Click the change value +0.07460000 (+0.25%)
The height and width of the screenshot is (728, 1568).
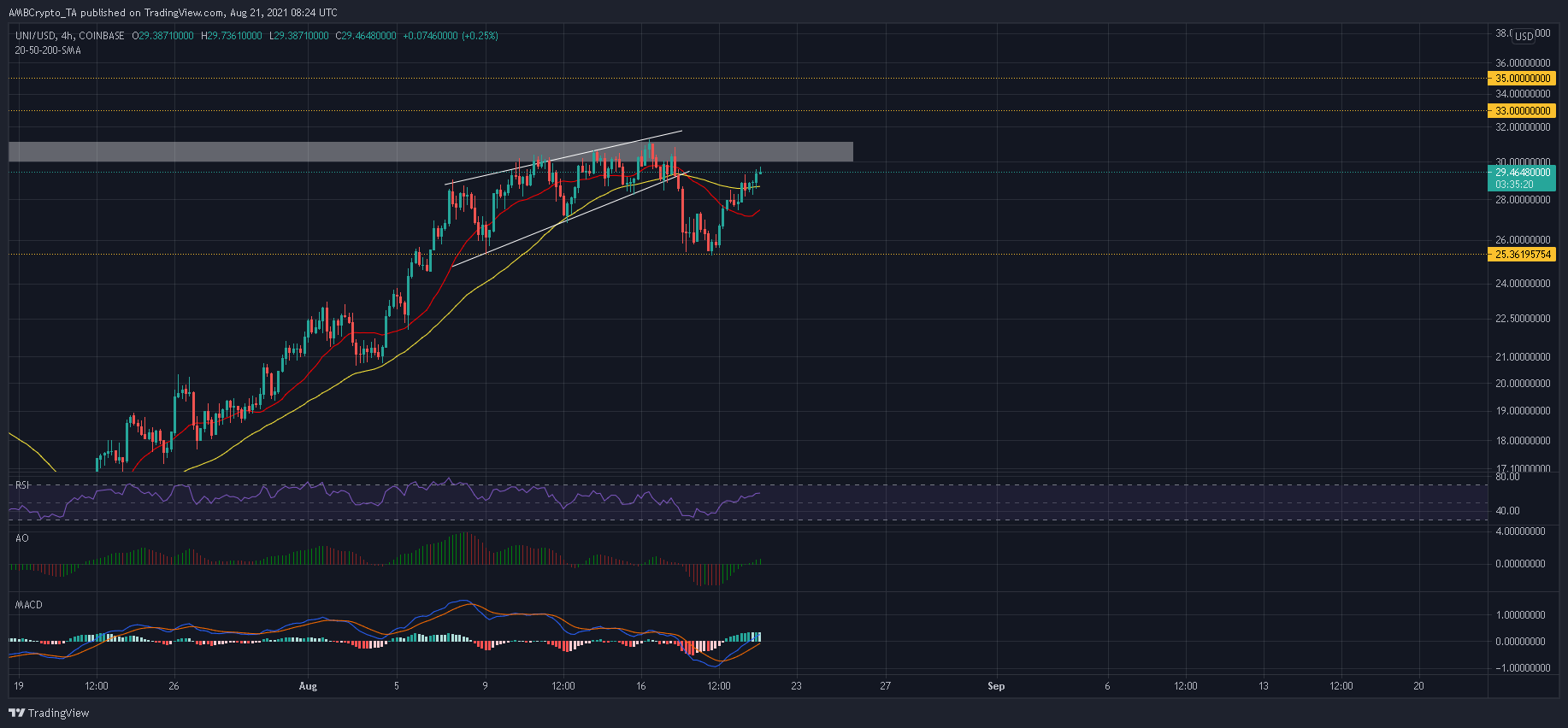[x=451, y=36]
